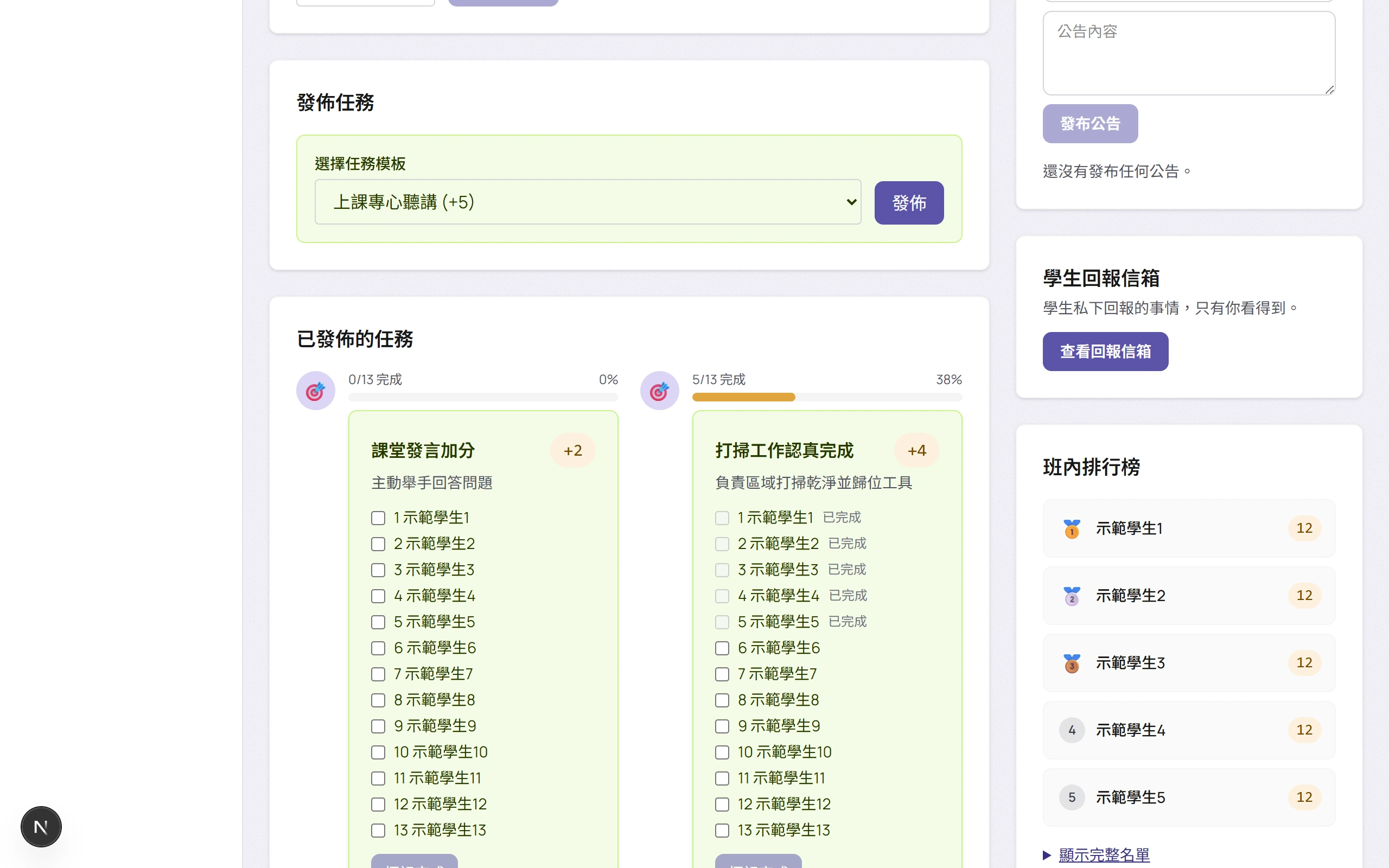The height and width of the screenshot is (868, 1389).
Task: Click the 38% progress bar of 打掃工作認真完成
Action: (x=827, y=397)
